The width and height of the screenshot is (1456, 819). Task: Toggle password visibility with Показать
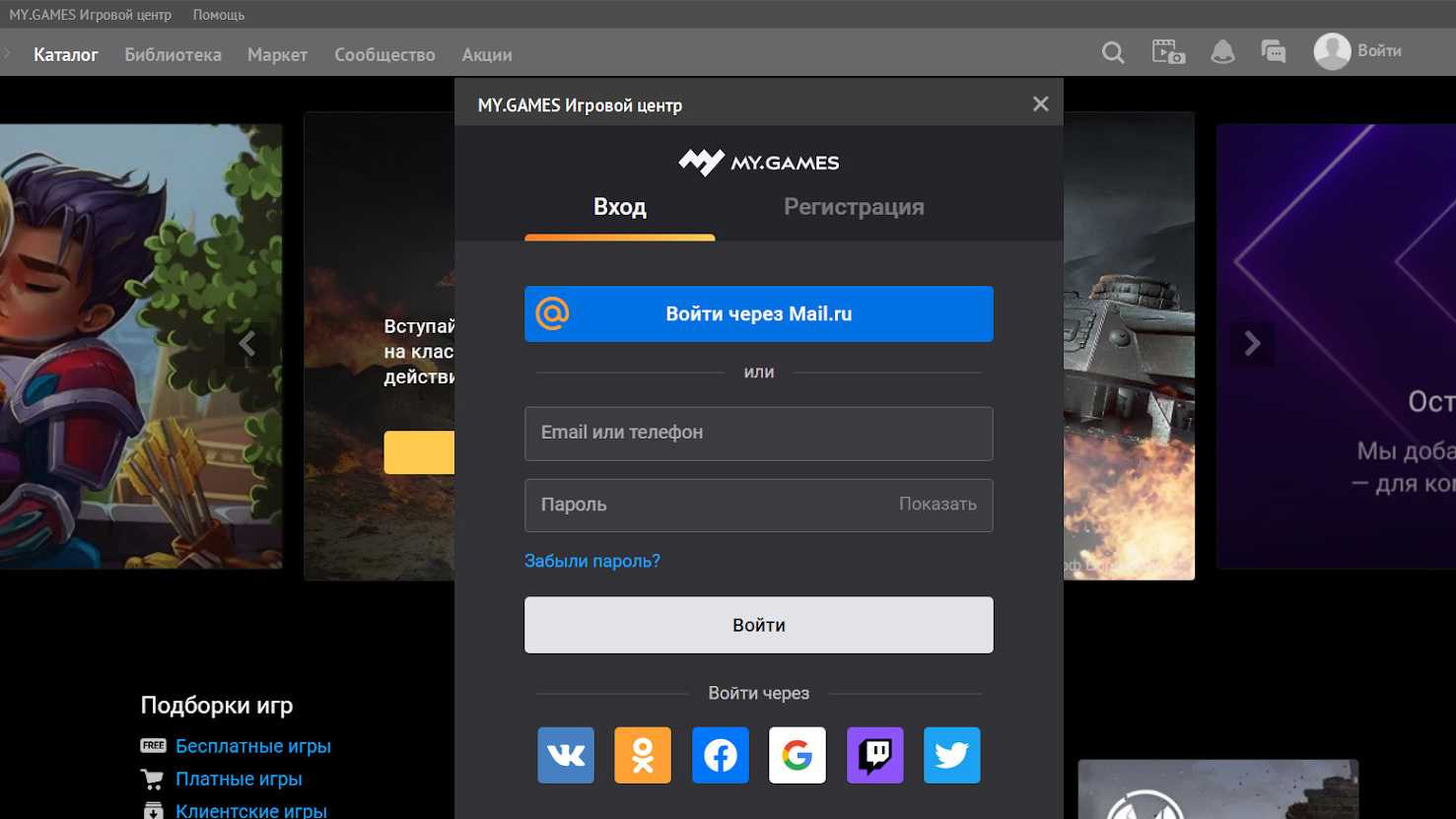(937, 505)
